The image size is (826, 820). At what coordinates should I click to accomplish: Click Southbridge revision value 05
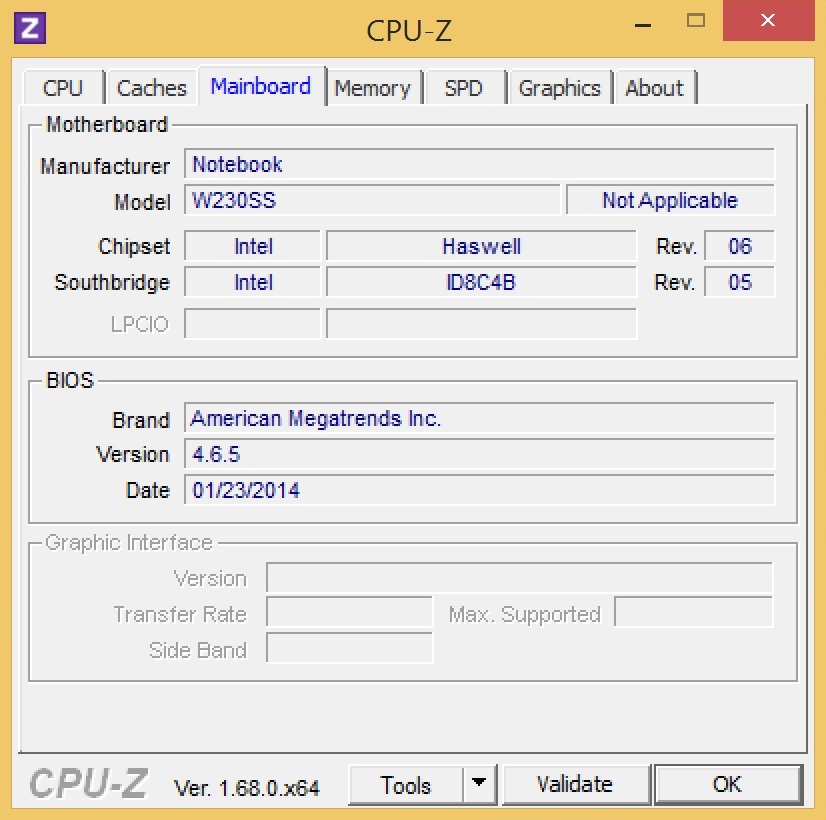pos(740,282)
